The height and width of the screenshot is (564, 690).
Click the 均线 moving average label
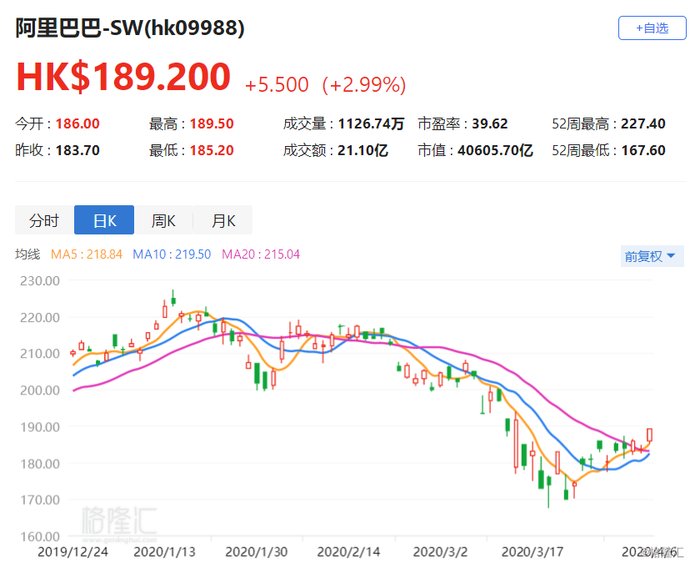coord(27,254)
